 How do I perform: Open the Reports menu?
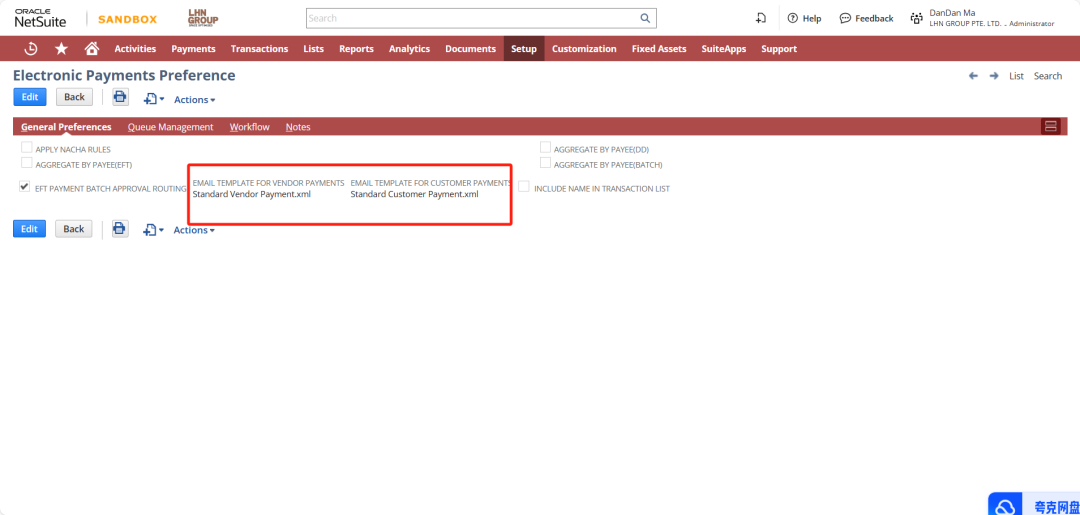356,49
